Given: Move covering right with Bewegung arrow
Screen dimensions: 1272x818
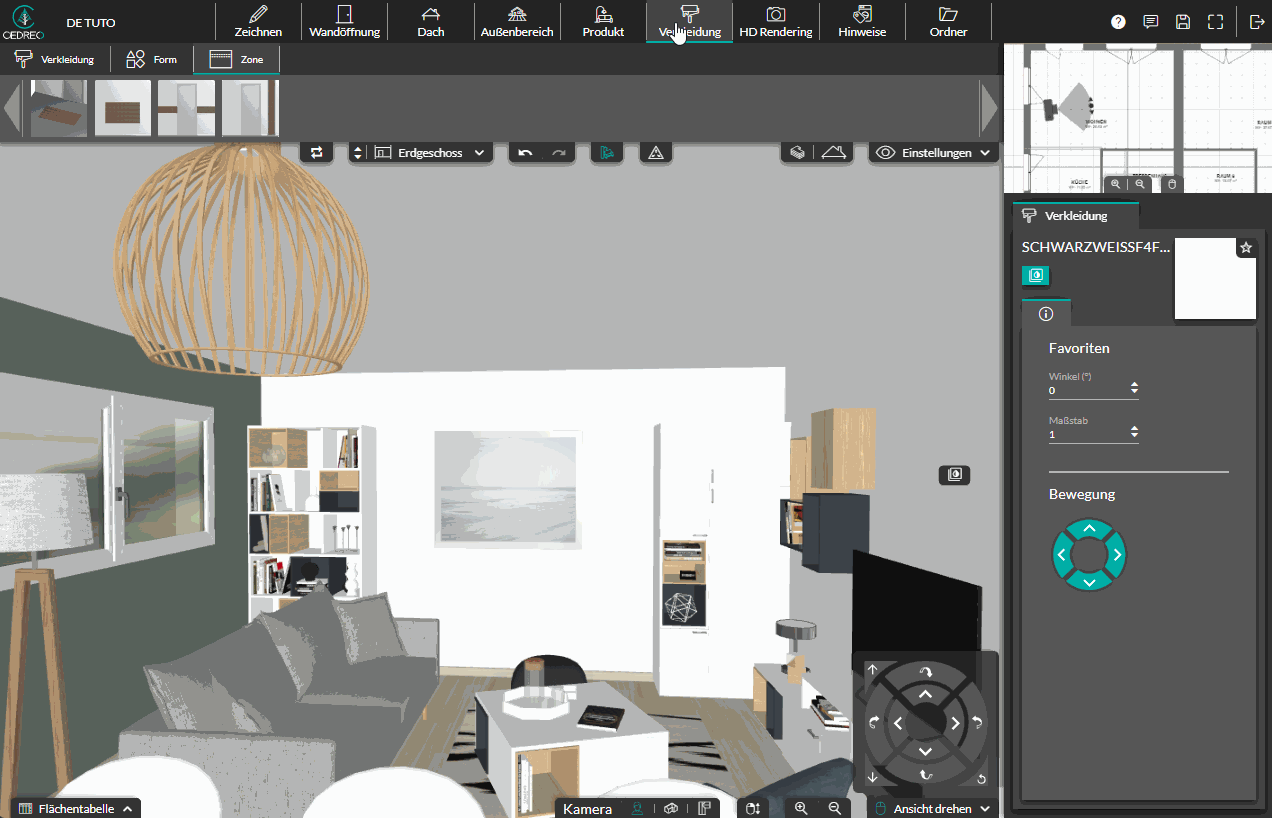Looking at the screenshot, I should (x=1118, y=554).
